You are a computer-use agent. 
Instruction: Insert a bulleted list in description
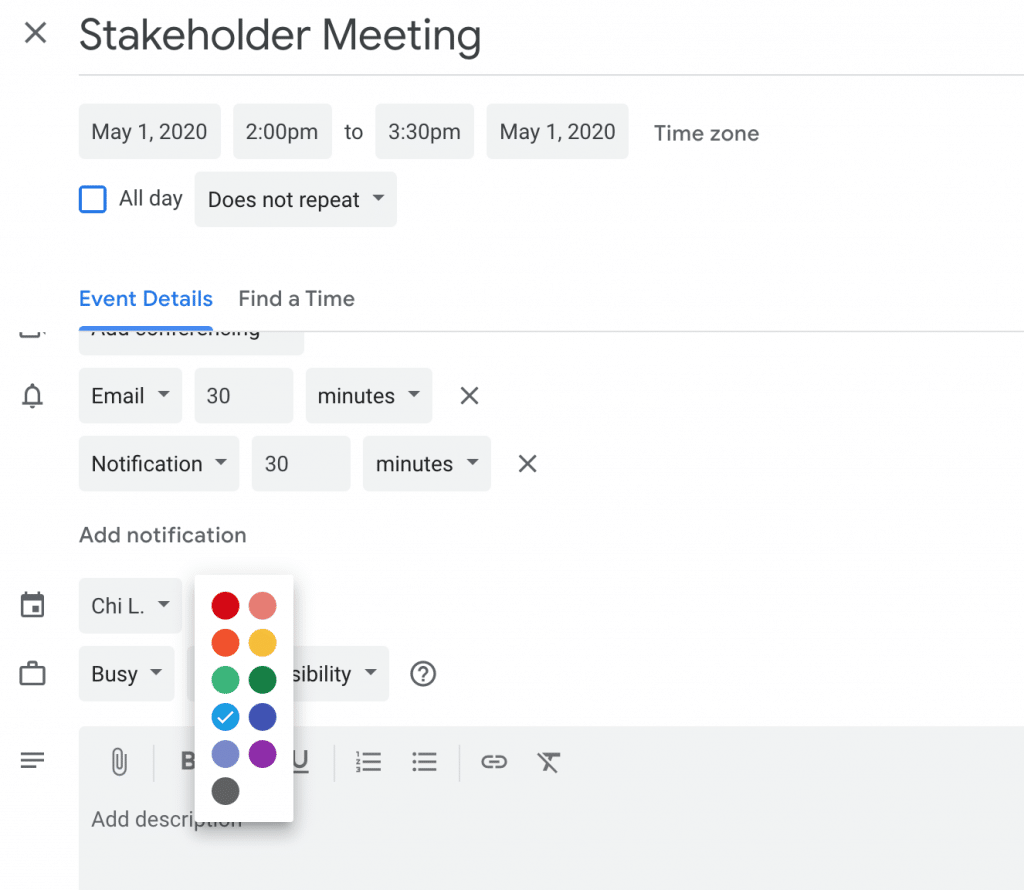[425, 762]
